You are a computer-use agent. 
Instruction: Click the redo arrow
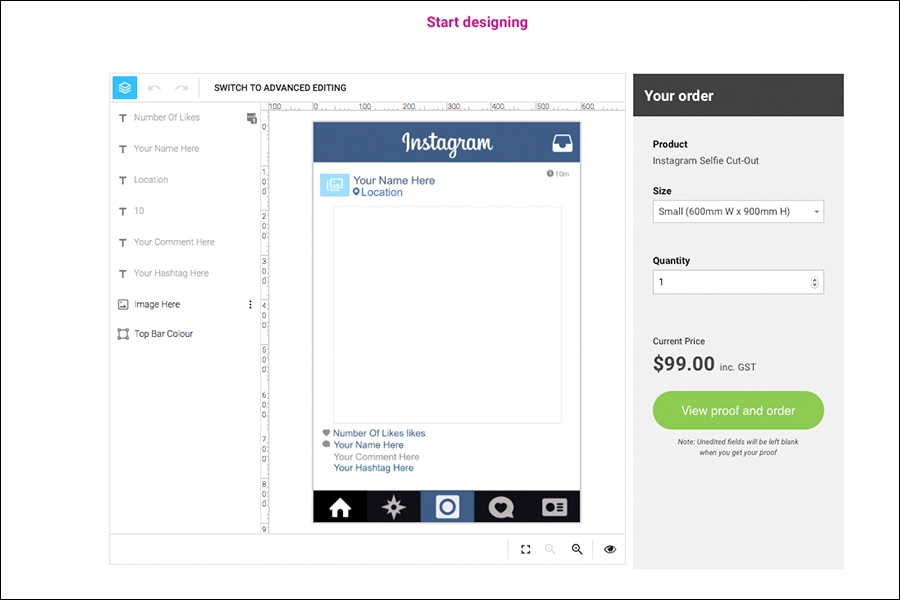point(181,88)
